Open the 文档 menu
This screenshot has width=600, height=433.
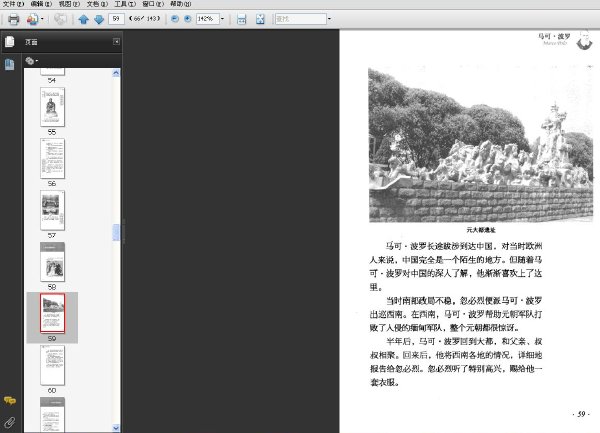click(x=97, y=4)
